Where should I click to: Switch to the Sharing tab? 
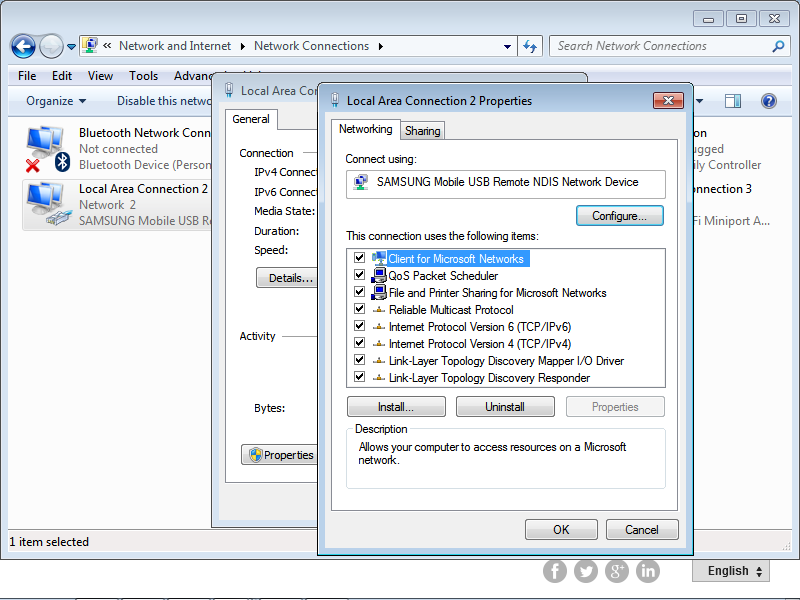click(x=422, y=131)
